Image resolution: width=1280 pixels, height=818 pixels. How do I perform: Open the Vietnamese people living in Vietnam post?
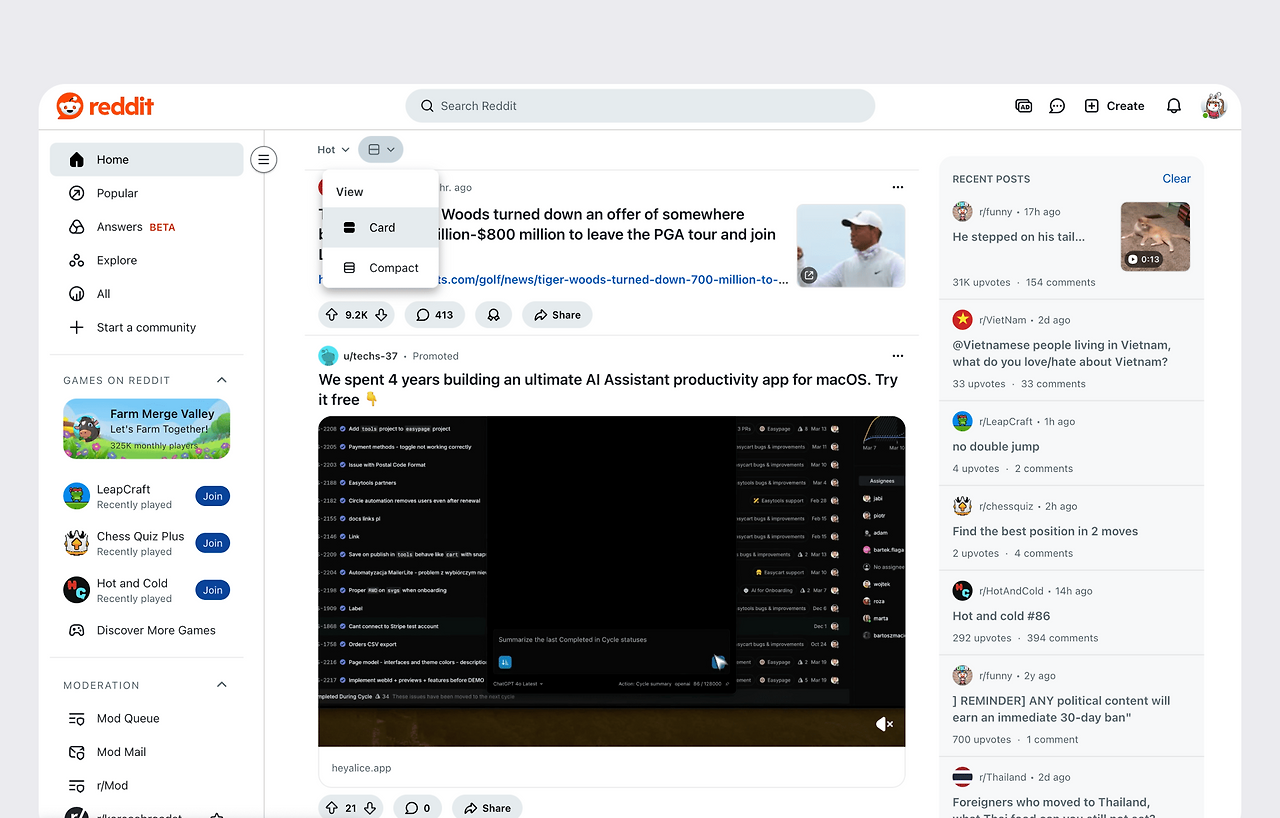coord(1060,354)
